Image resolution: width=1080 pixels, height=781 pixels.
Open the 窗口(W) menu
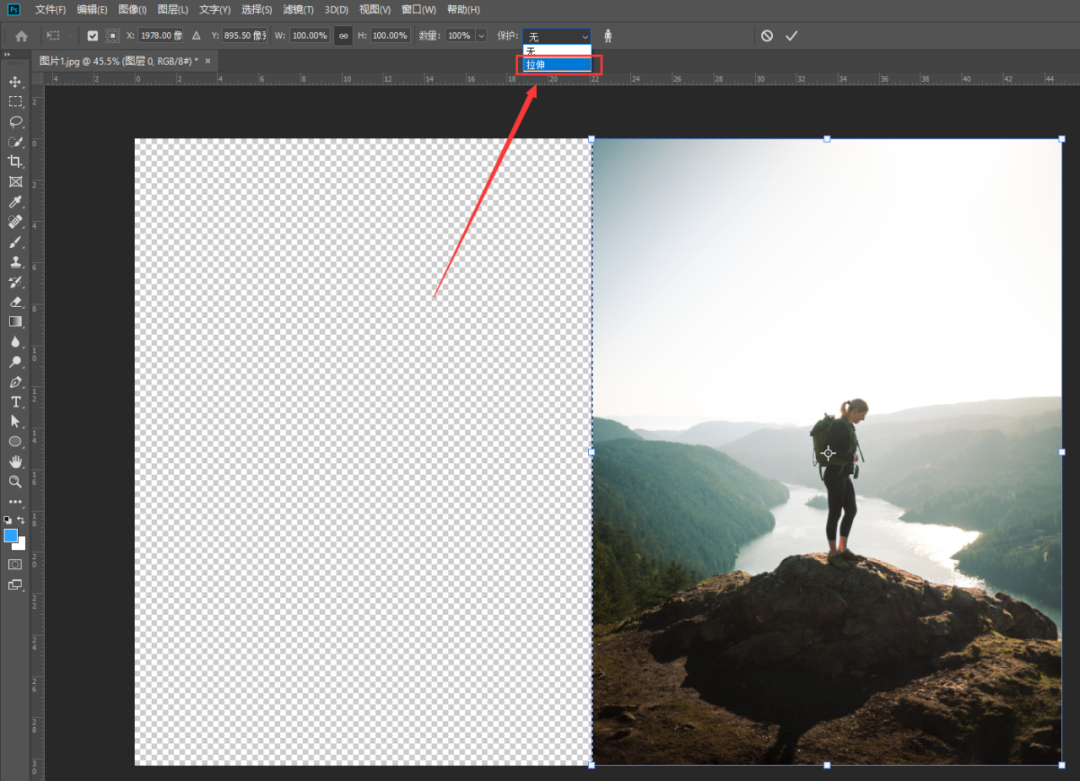pos(419,10)
